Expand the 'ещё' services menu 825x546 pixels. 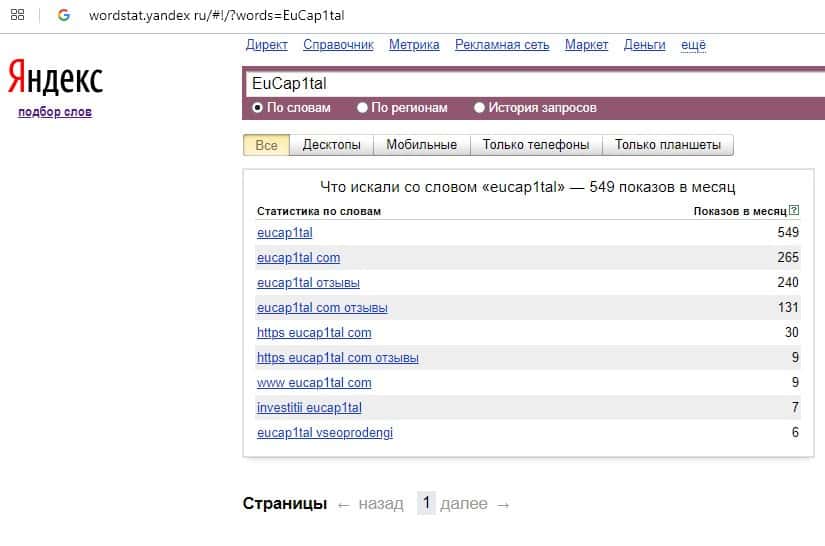(693, 45)
